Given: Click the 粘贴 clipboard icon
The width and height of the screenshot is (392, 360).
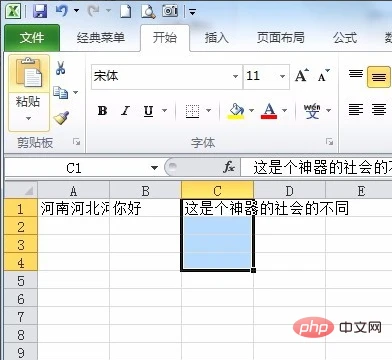Looking at the screenshot, I should (x=29, y=73).
